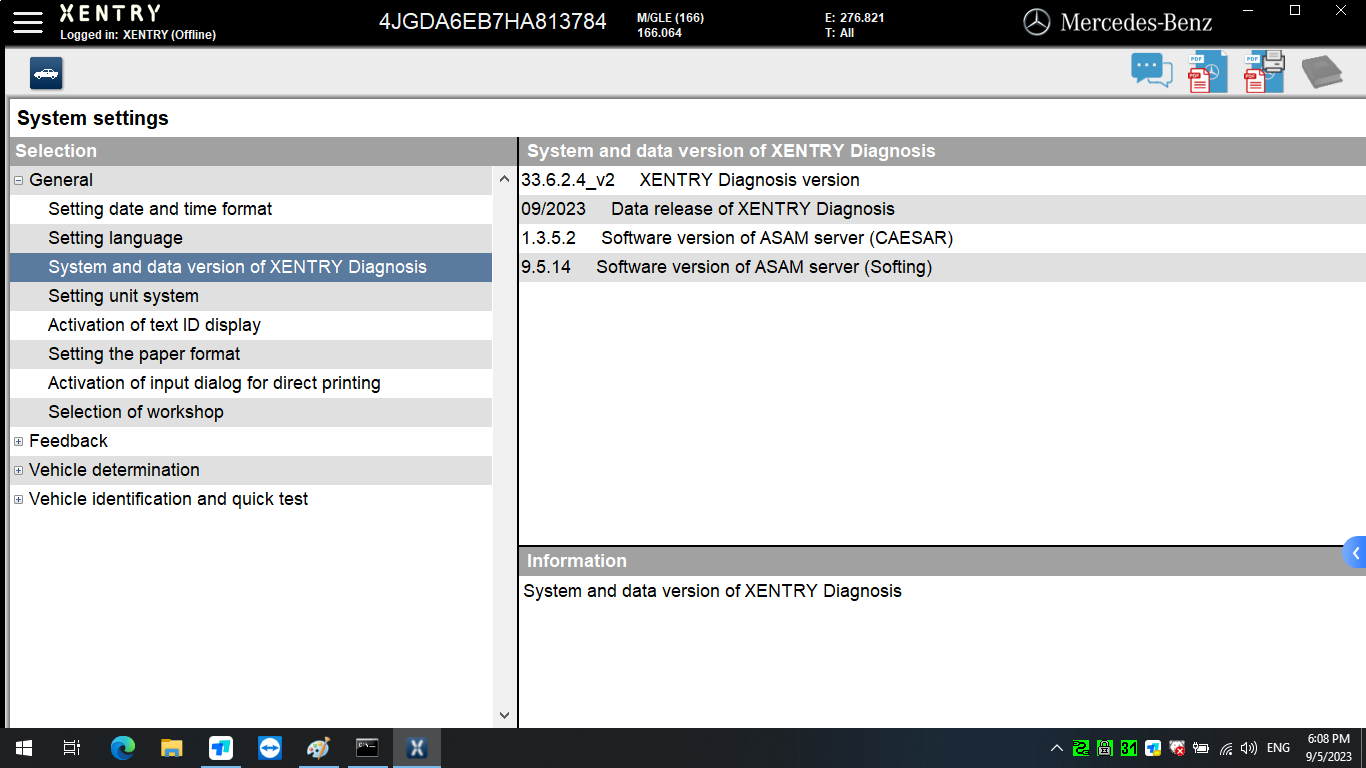Image resolution: width=1366 pixels, height=768 pixels.
Task: Open the support messages chat icon
Action: 1151,70
